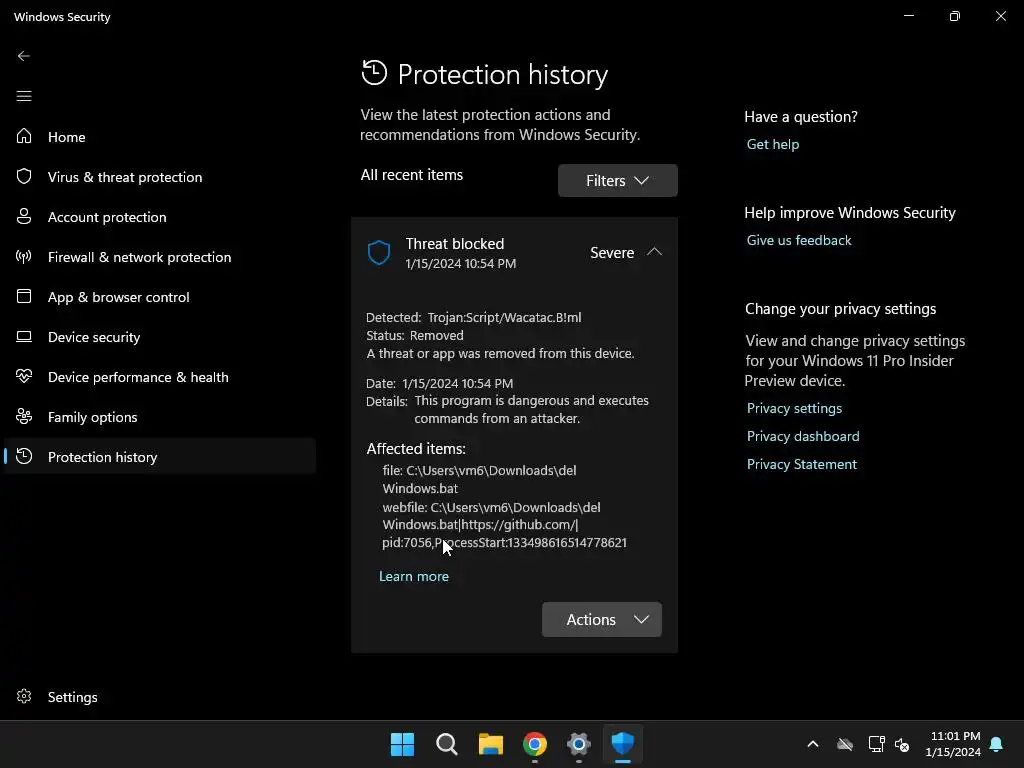The height and width of the screenshot is (768, 1024).
Task: Click Give us feedback link
Action: click(x=799, y=240)
